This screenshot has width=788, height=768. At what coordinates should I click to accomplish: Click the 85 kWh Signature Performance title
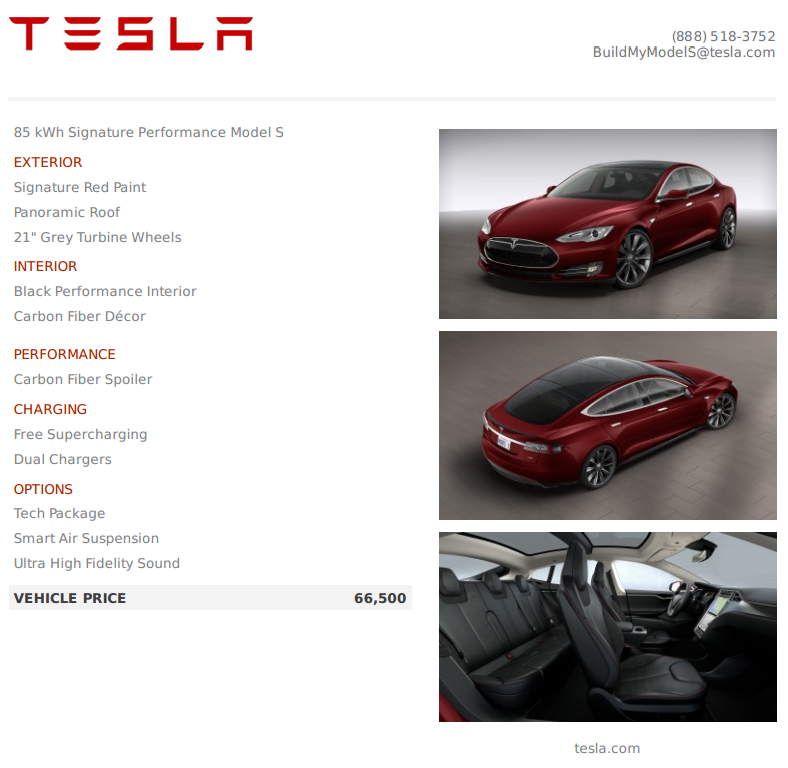tap(149, 132)
